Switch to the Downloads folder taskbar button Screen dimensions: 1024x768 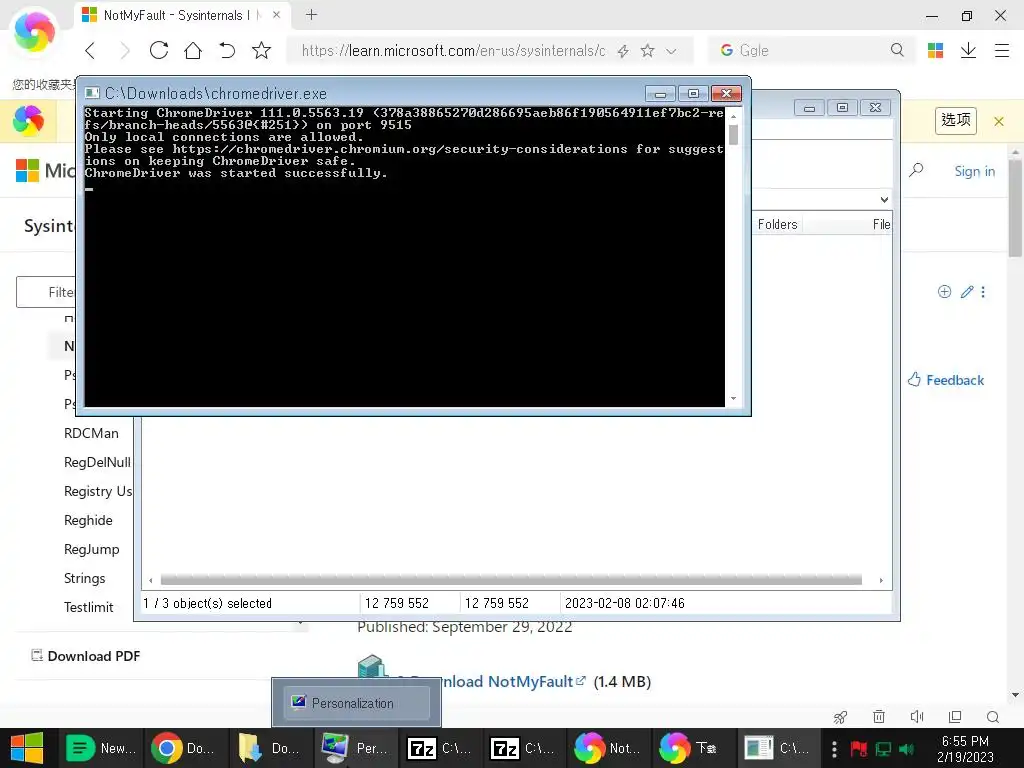[x=270, y=748]
